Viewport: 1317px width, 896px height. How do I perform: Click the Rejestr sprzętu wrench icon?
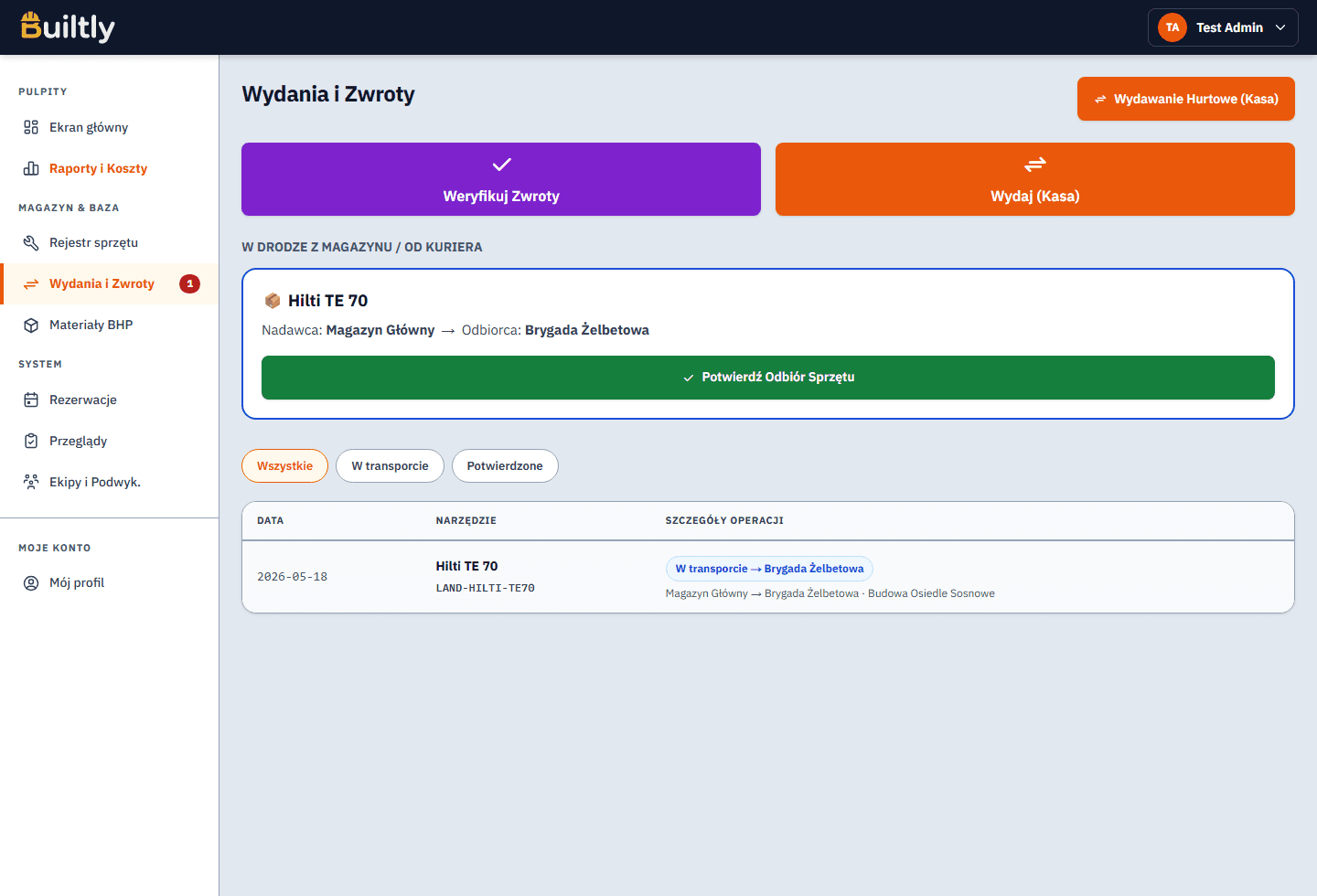point(31,242)
